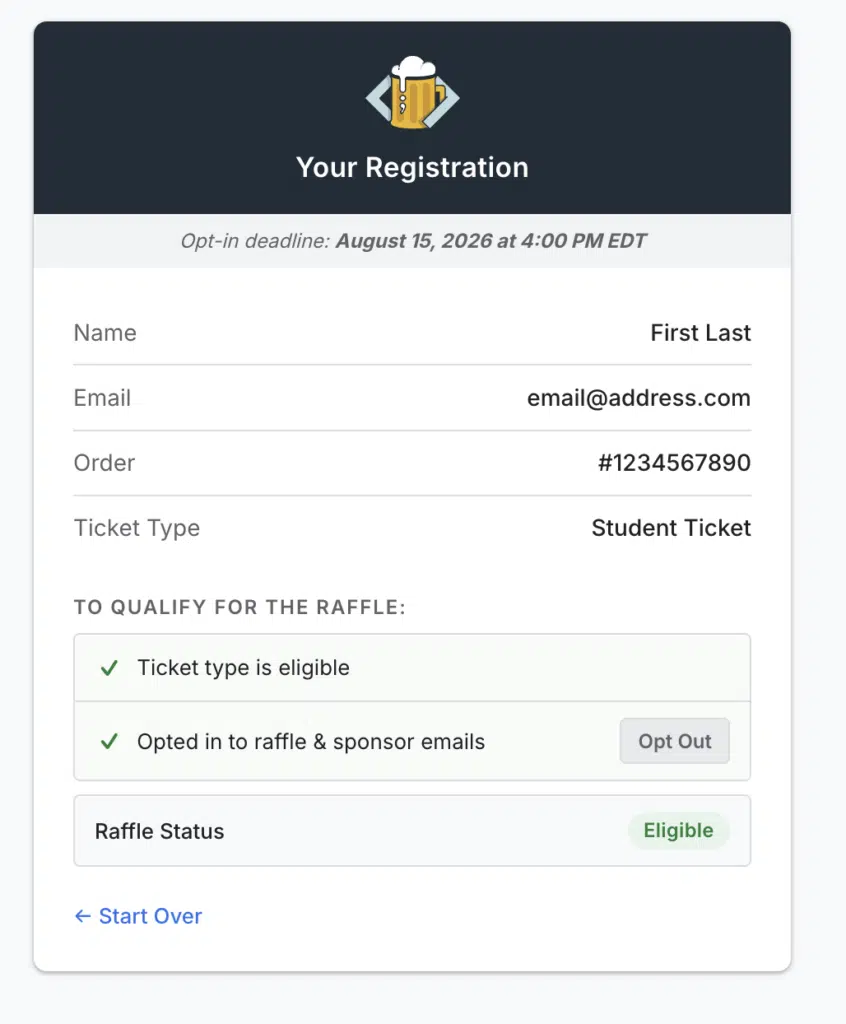This screenshot has height=1024, width=846.
Task: Click the Raffle Status label
Action: click(159, 831)
